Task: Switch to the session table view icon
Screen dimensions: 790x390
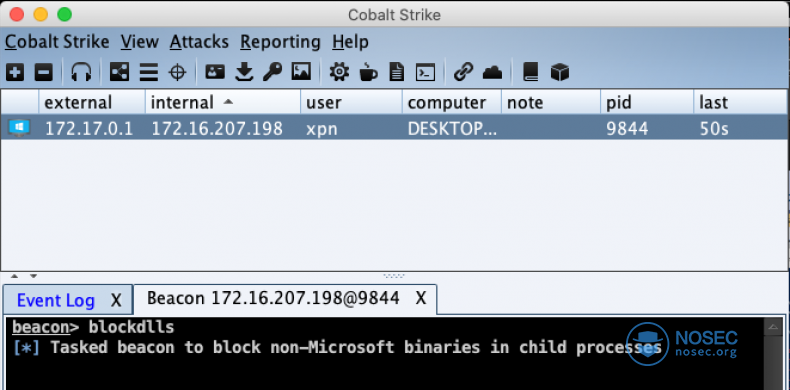Action: [149, 72]
